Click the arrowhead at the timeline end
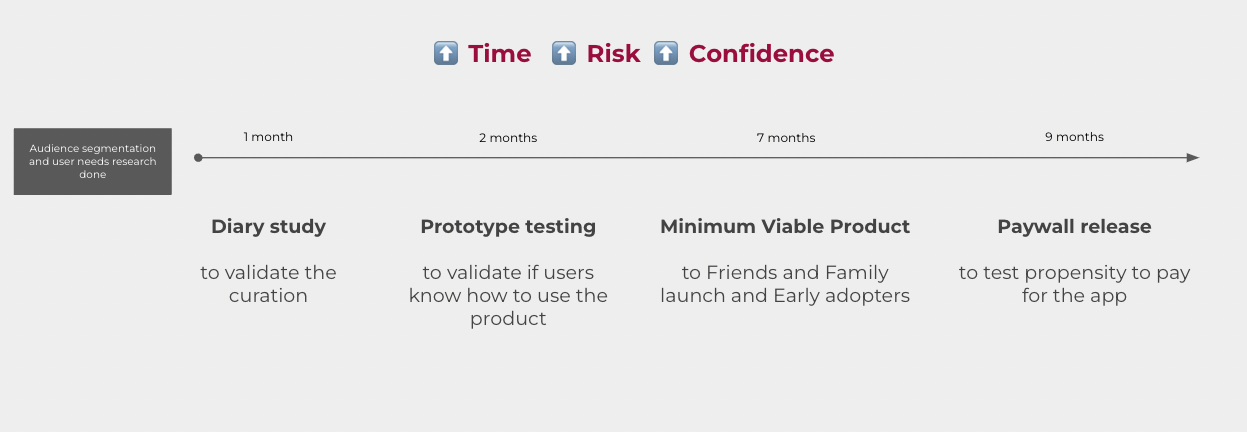This screenshot has width=1247, height=432. 1192,158
